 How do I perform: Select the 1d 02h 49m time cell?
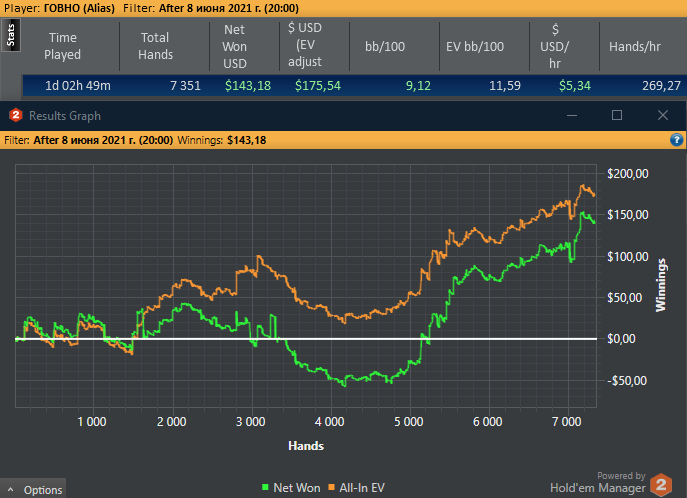pyautogui.click(x=78, y=85)
